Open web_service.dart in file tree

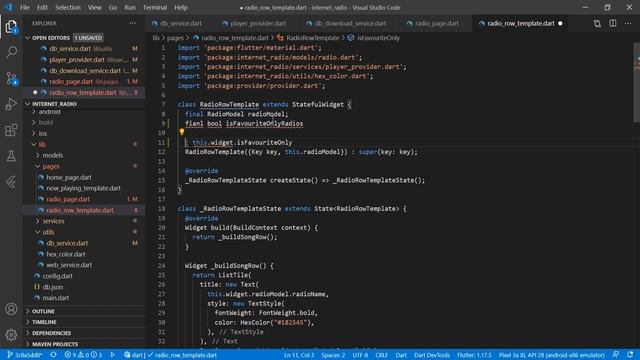click(x=69, y=265)
